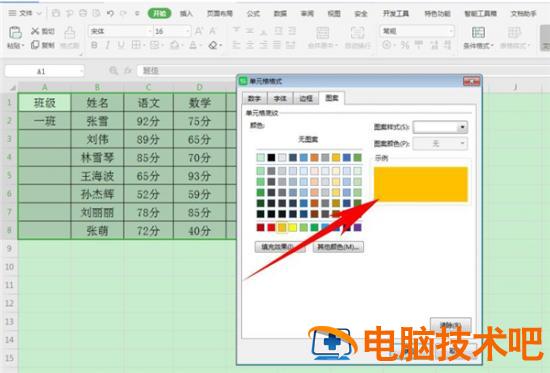Viewport: 550px width, 373px height.
Task: Pick the dark red swatch in bottom row
Action: tap(260, 228)
